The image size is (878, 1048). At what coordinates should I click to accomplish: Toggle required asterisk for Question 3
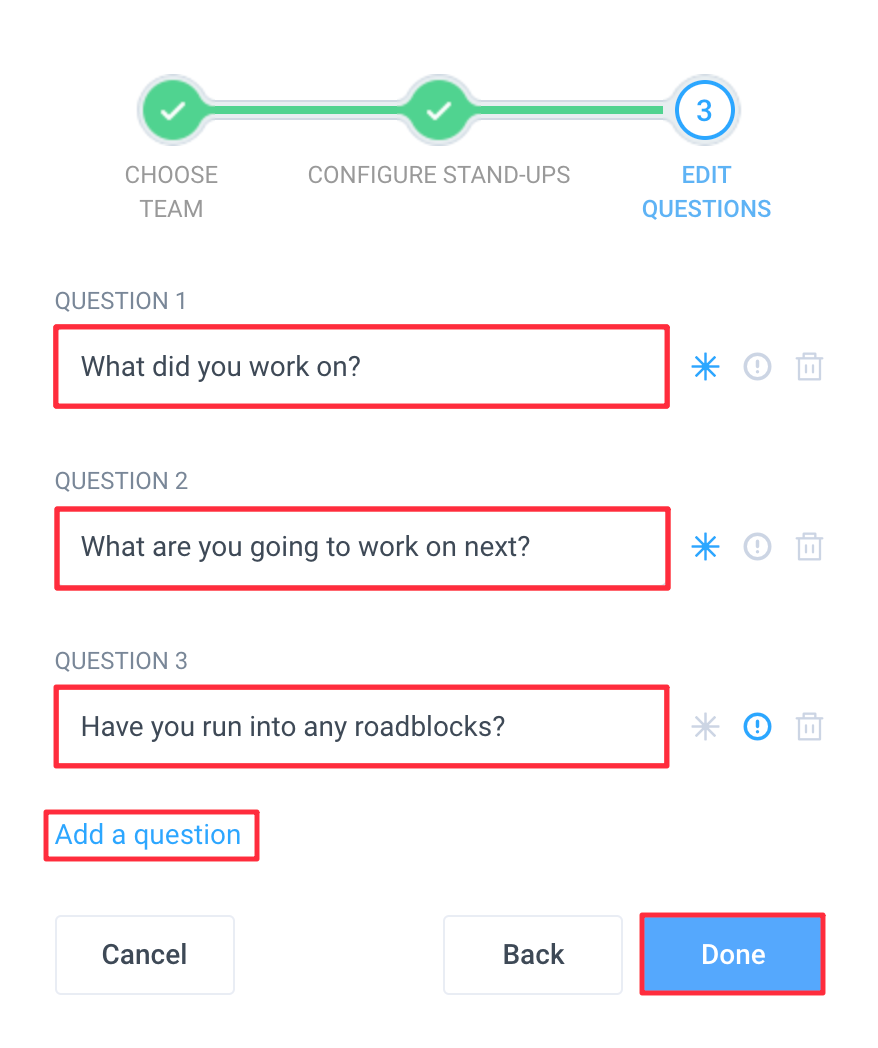pos(705,727)
